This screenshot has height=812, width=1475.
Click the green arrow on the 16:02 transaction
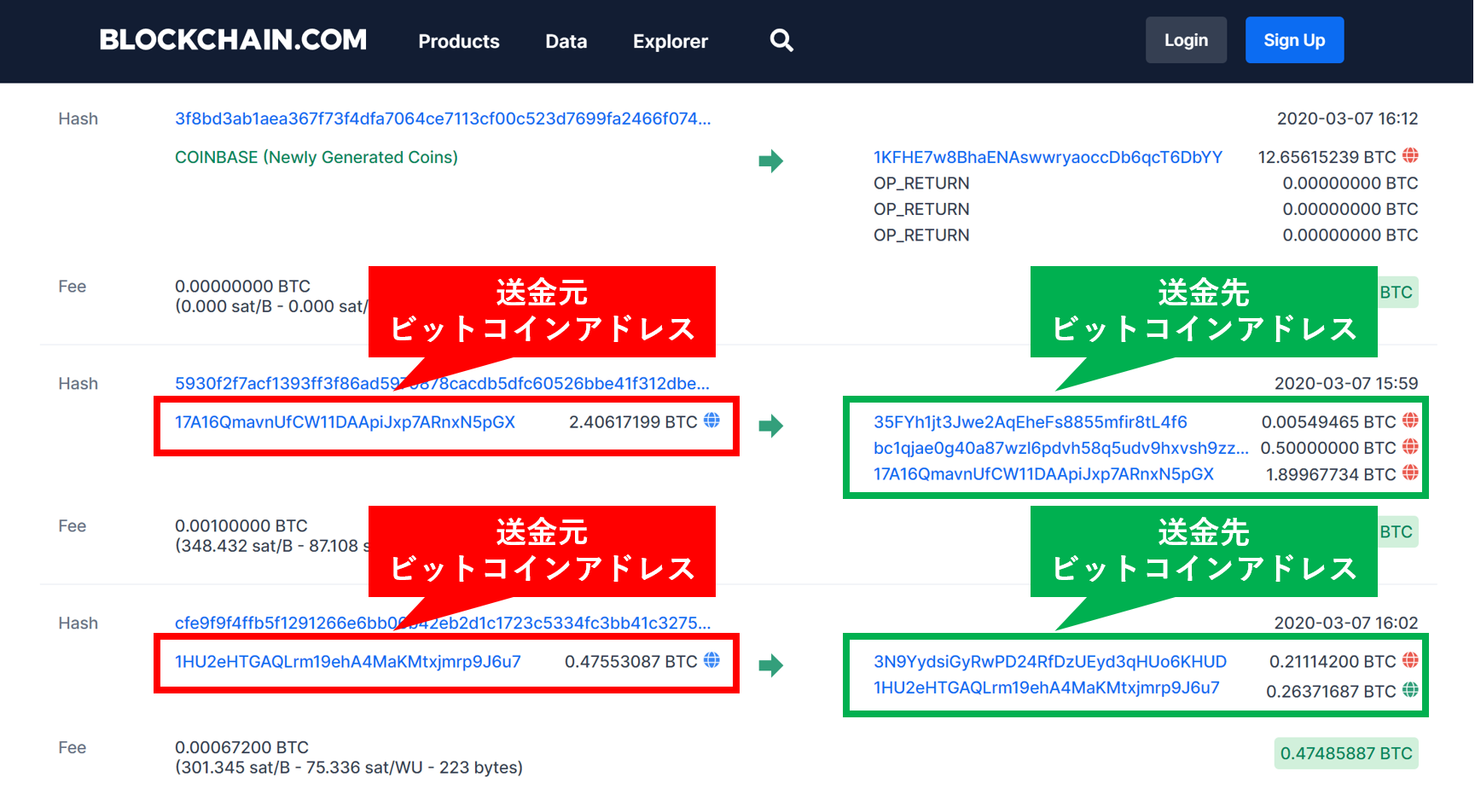point(771,664)
